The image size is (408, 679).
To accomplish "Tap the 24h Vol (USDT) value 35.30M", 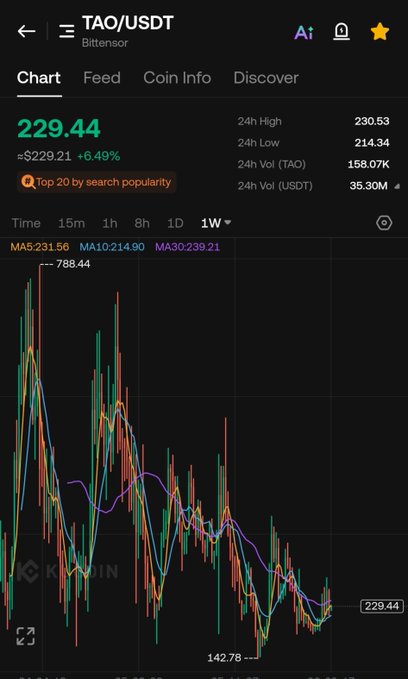I will [x=369, y=186].
